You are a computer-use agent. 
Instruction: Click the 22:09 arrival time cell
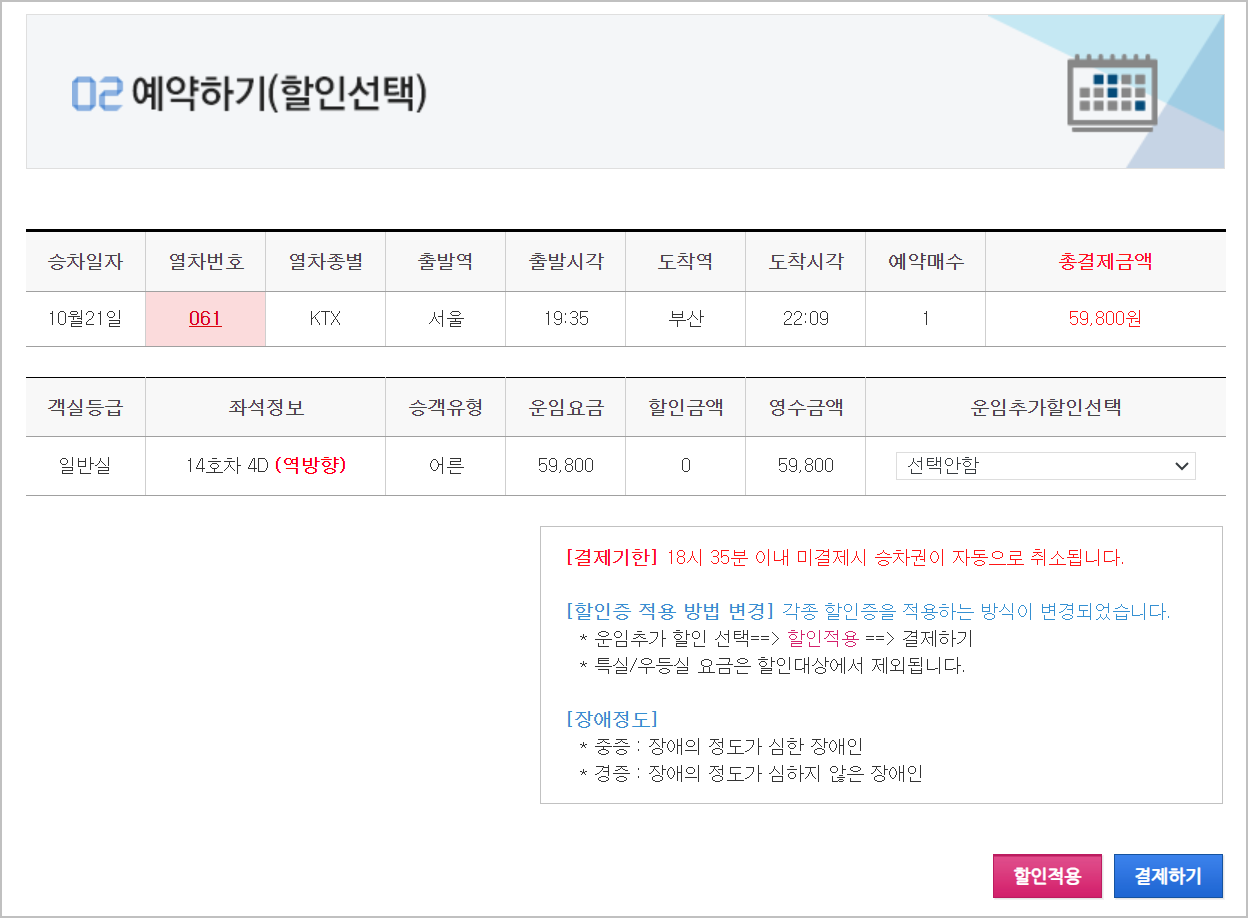pyautogui.click(x=806, y=319)
